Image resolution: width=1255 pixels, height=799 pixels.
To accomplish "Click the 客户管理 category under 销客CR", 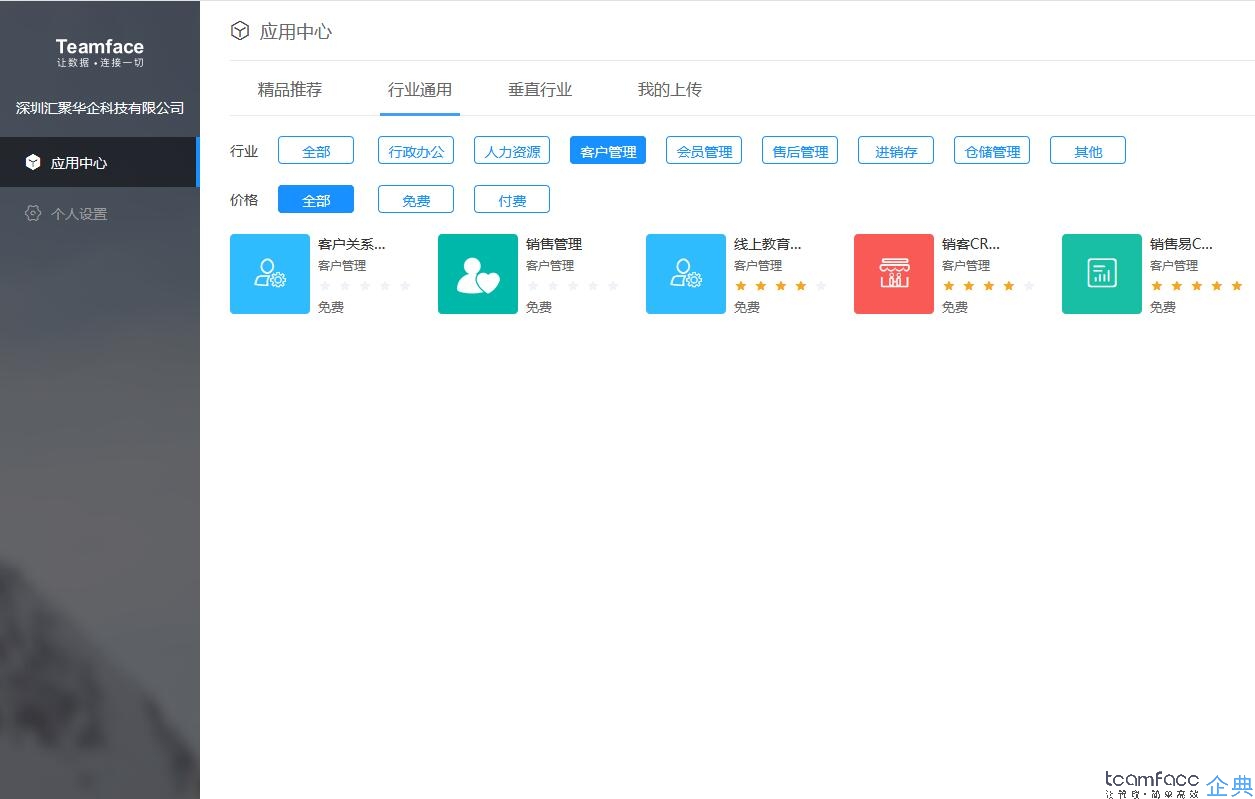I will pyautogui.click(x=966, y=266).
